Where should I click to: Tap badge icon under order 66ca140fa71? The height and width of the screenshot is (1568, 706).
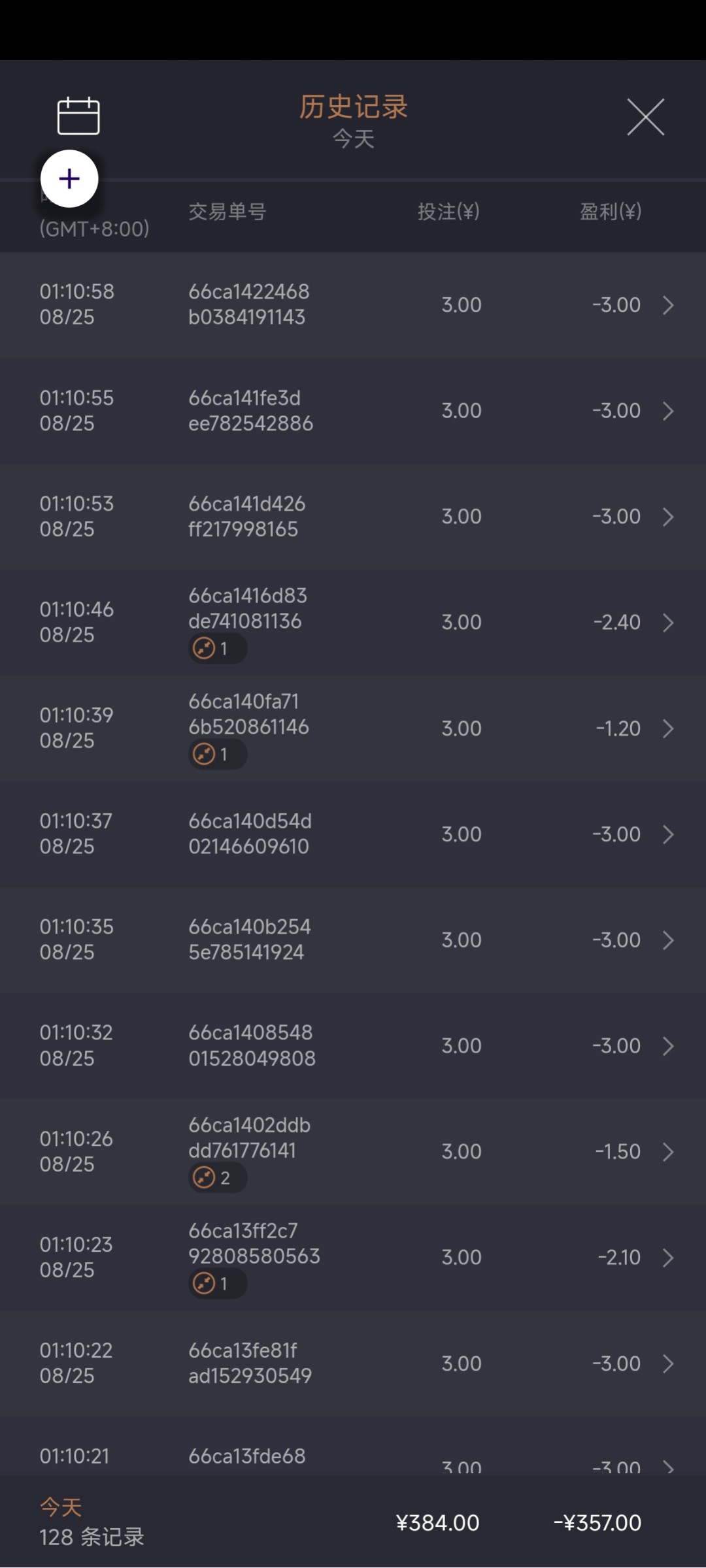coord(217,755)
